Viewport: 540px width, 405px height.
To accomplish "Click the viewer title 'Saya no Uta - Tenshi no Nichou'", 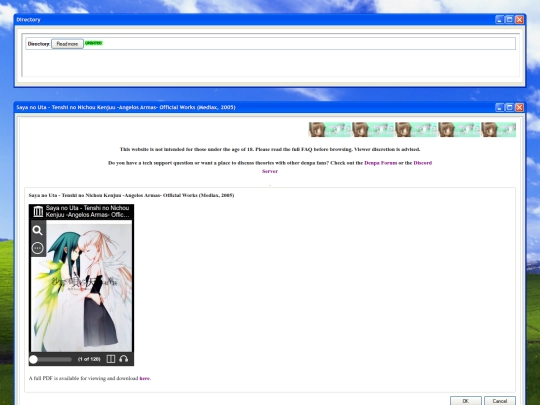I will tap(87, 211).
